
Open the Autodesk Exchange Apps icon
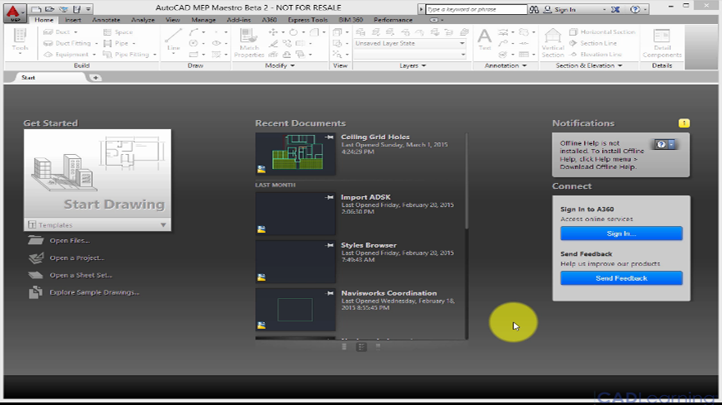click(615, 9)
